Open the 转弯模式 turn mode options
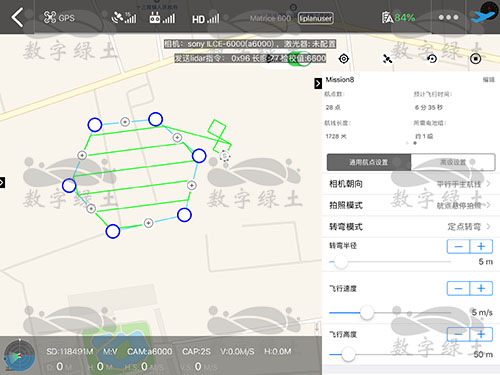This screenshot has height=375, width=500. click(x=411, y=227)
